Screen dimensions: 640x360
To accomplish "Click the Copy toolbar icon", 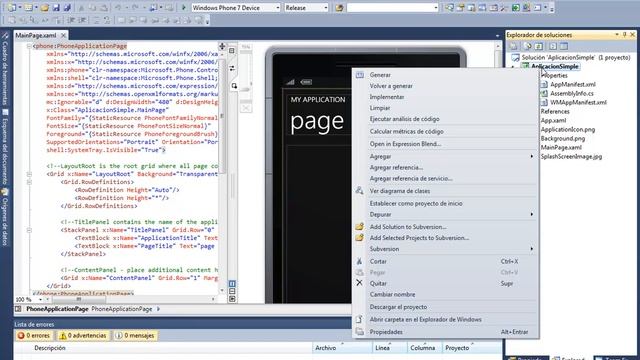I will click(x=93, y=7).
